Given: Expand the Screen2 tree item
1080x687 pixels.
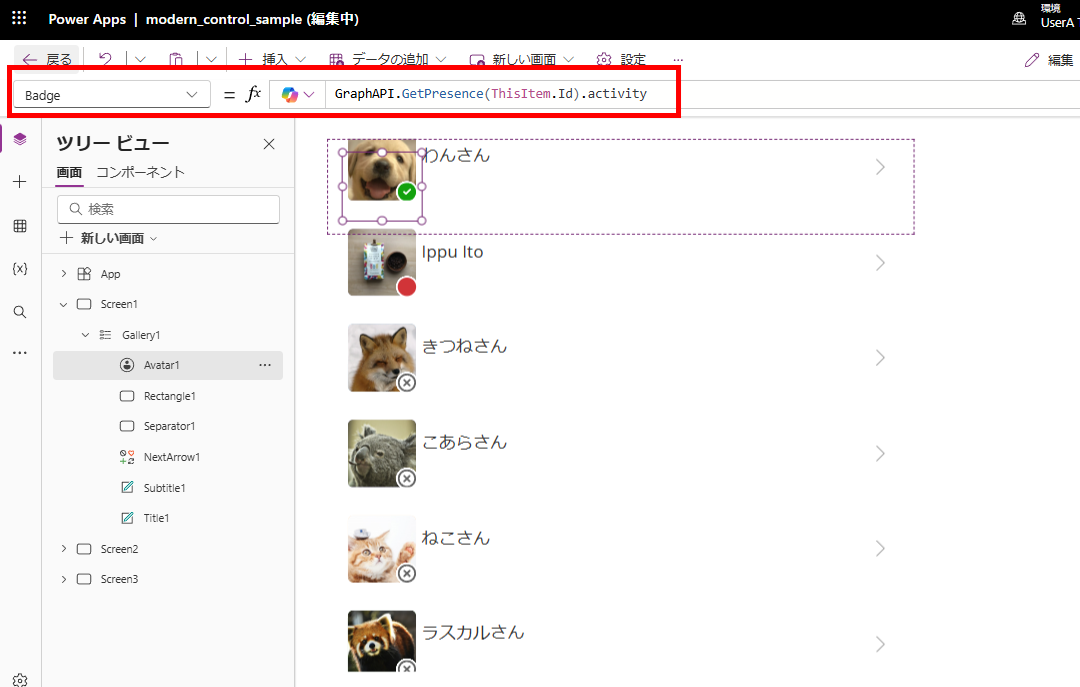Looking at the screenshot, I should pyautogui.click(x=63, y=548).
